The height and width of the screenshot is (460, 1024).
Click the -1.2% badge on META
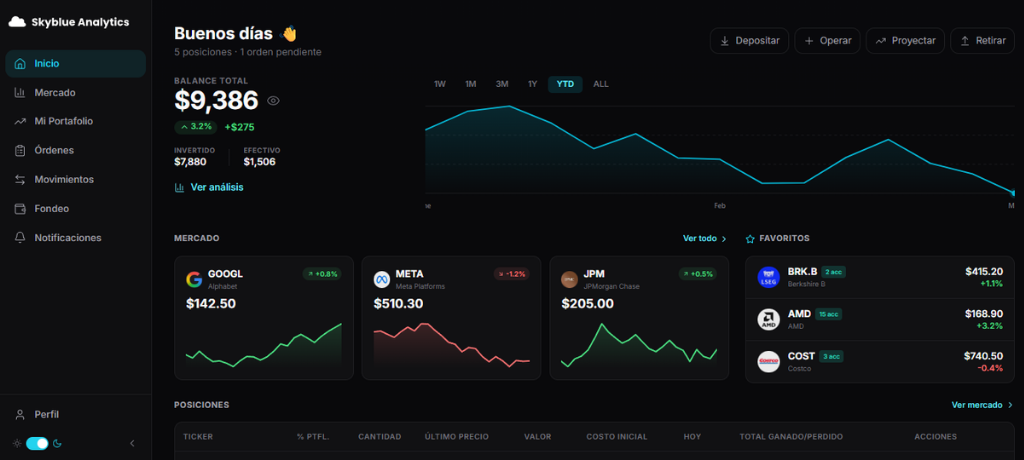510,274
